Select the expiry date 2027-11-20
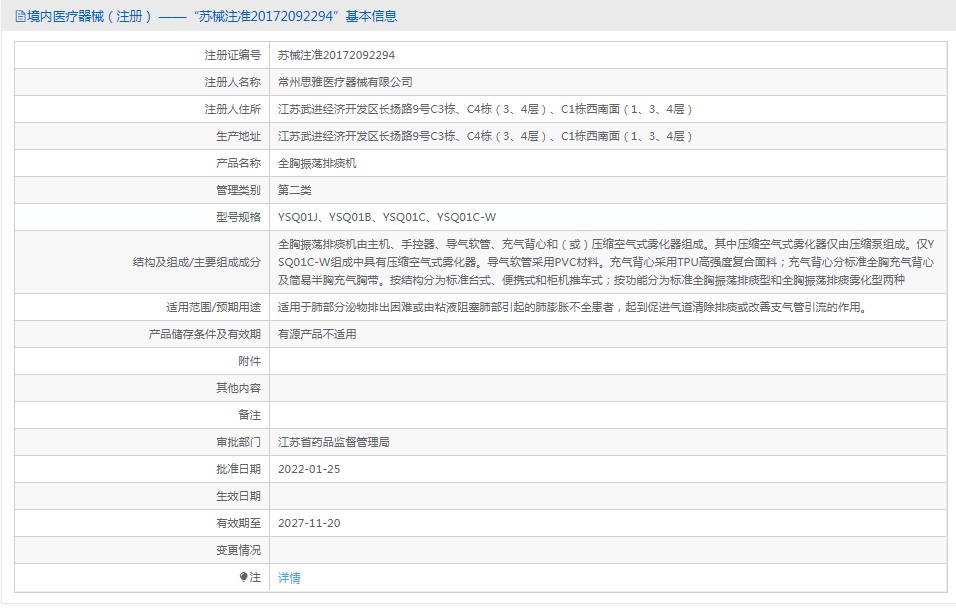Image resolution: width=956 pixels, height=612 pixels. [309, 523]
